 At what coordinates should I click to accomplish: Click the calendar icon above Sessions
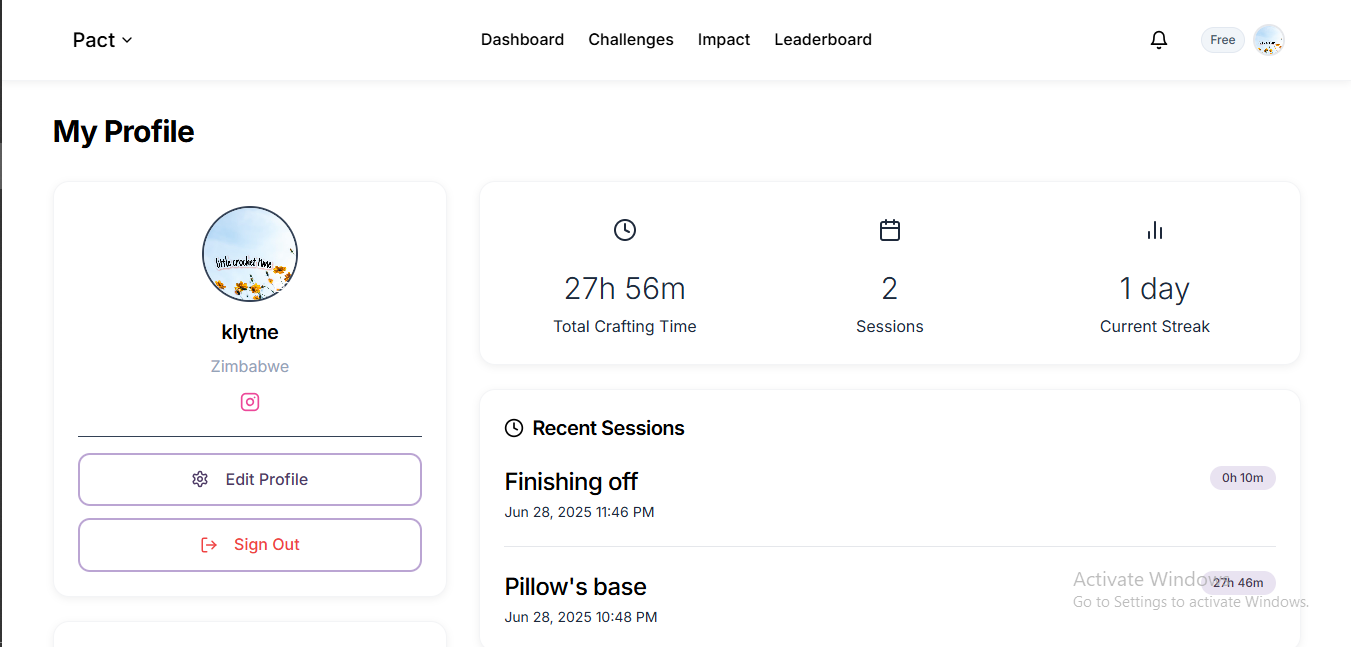point(890,230)
